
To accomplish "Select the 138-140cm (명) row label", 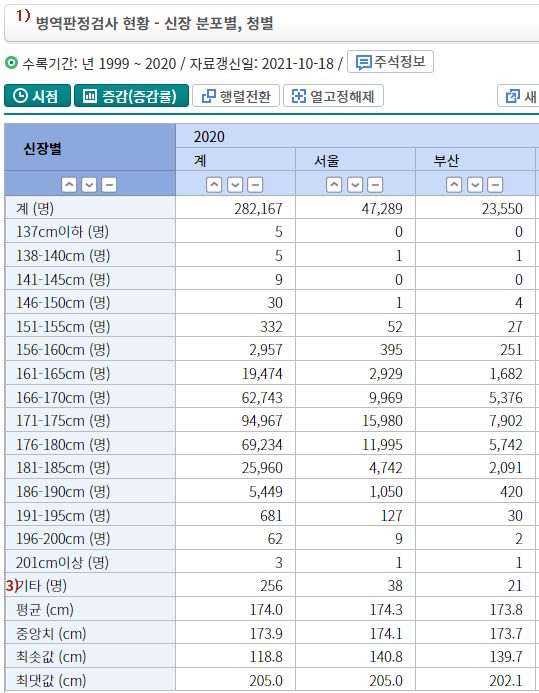I will (x=63, y=255).
